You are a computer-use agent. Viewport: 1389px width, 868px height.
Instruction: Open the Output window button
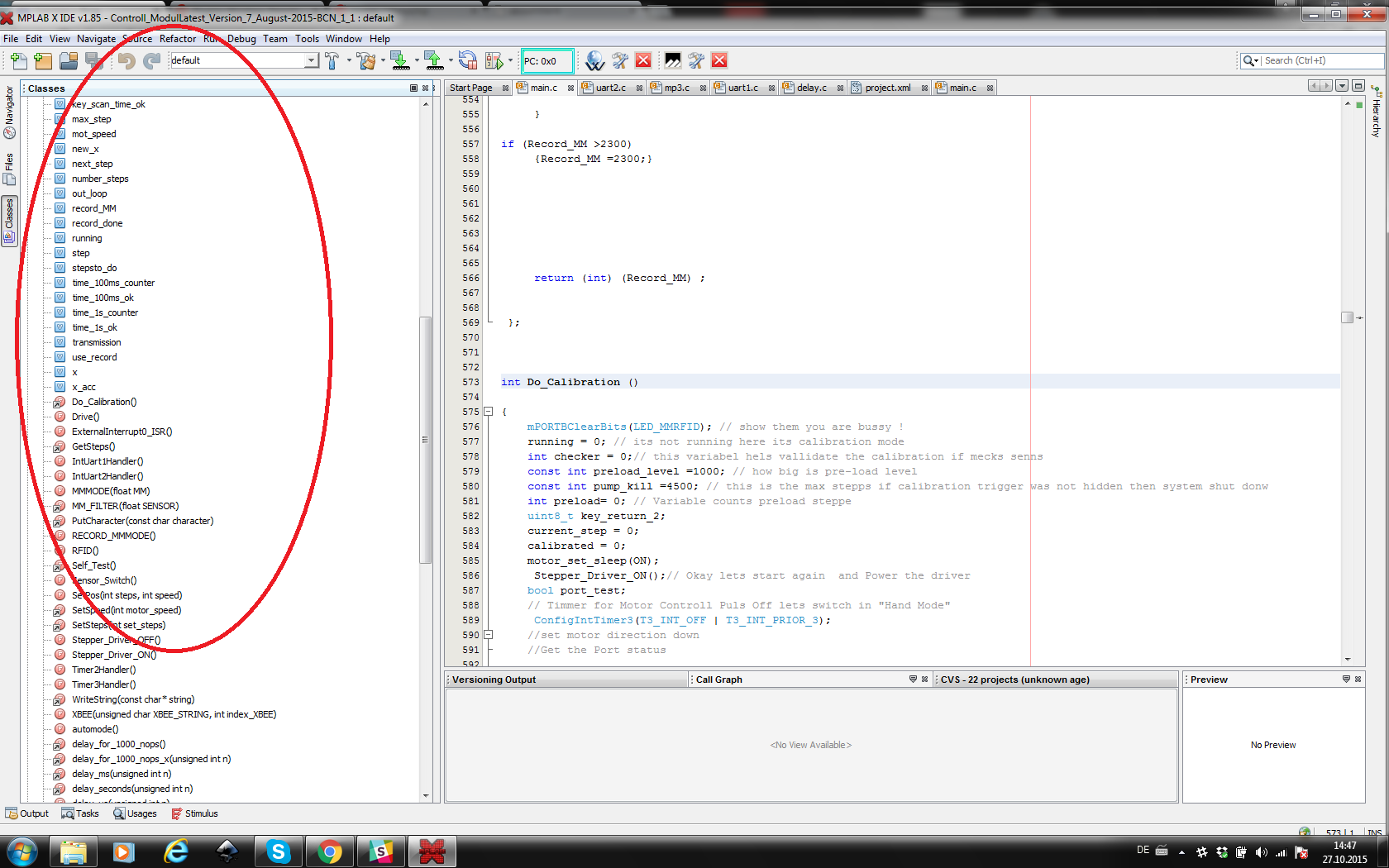(27, 813)
